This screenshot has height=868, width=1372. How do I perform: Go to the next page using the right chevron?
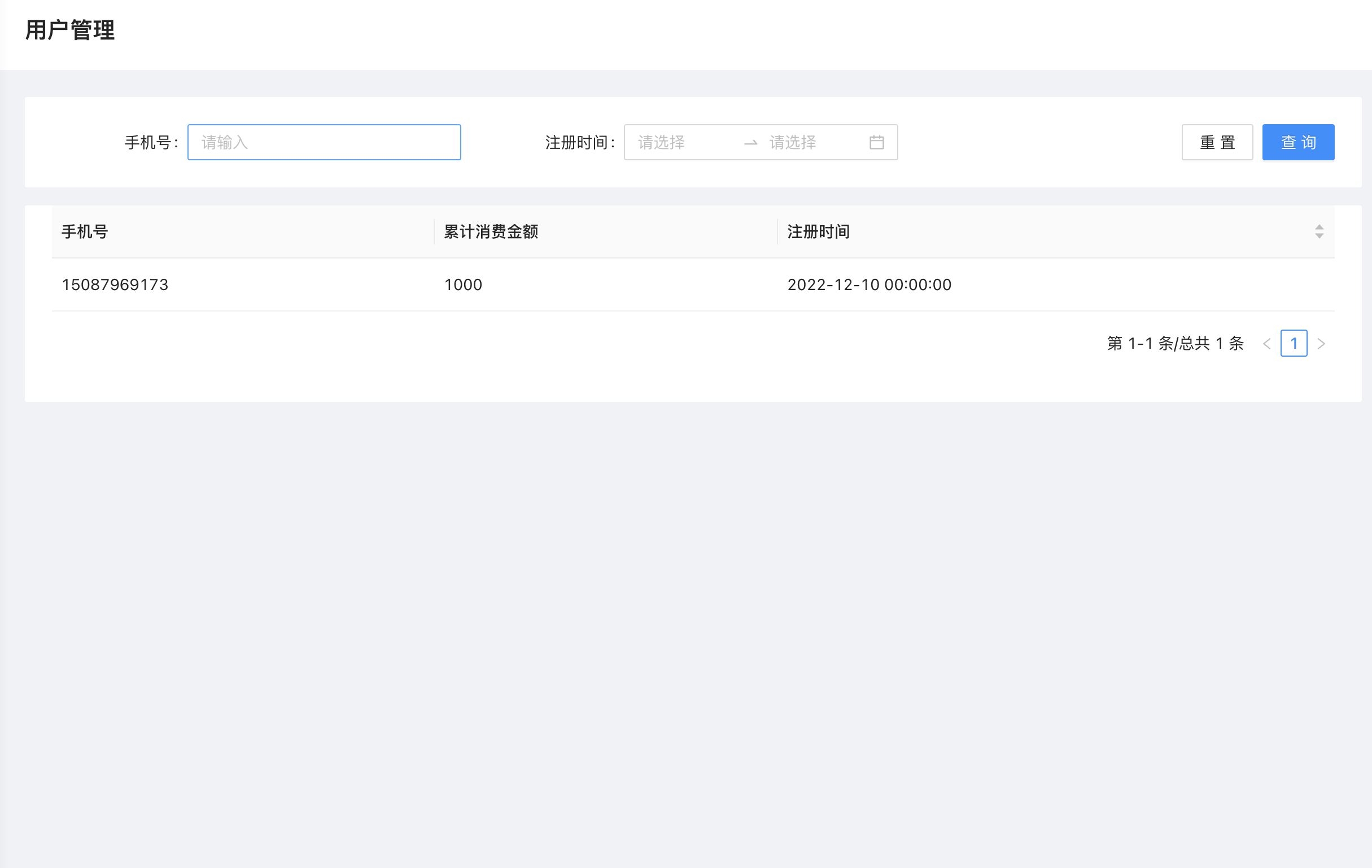point(1321,344)
